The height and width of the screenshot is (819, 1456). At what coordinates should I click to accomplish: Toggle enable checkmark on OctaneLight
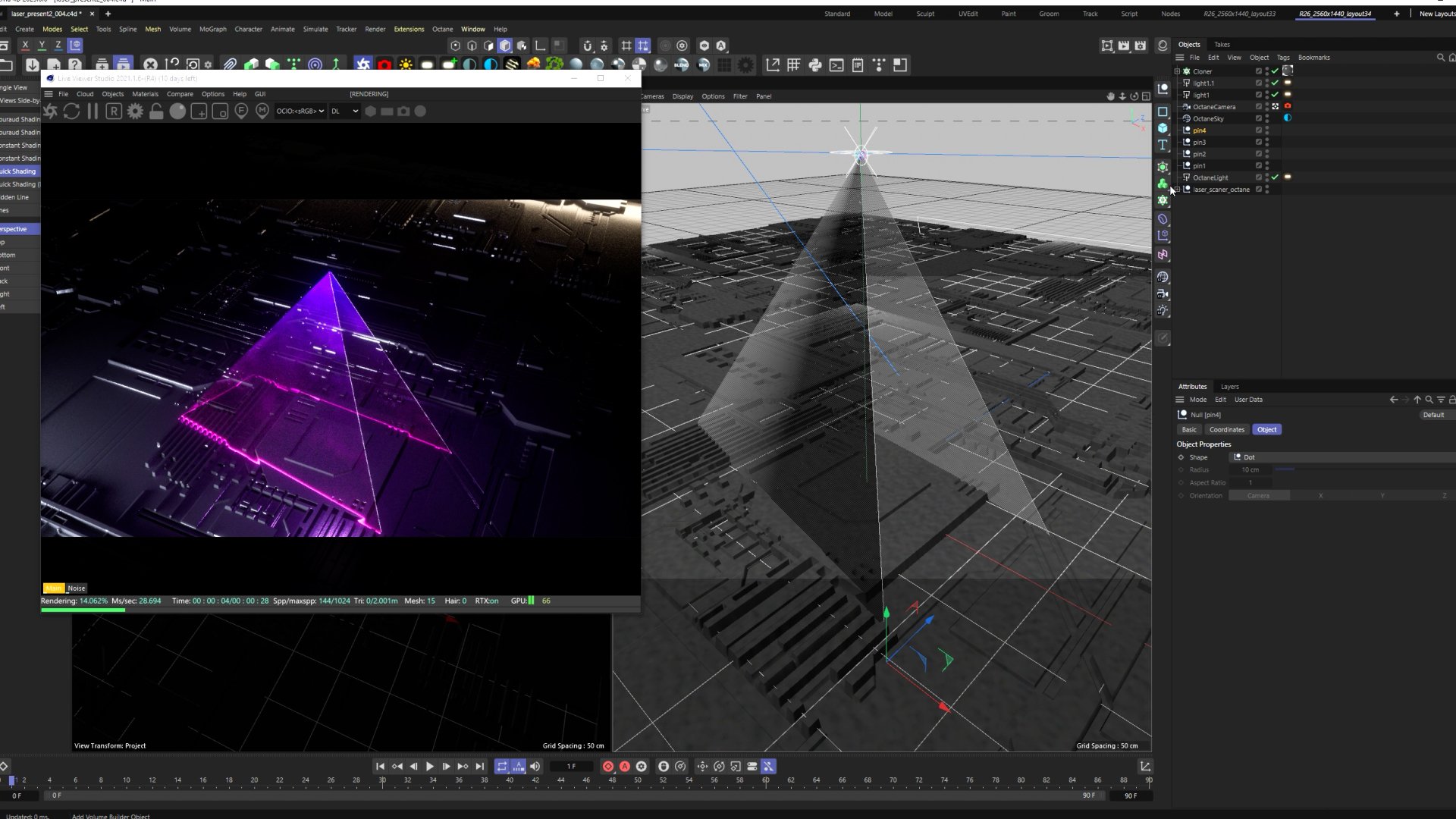tap(1275, 177)
